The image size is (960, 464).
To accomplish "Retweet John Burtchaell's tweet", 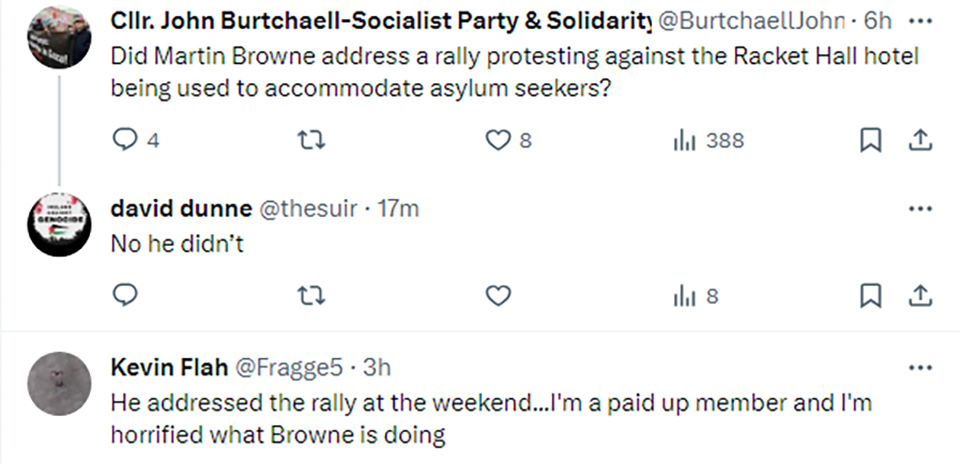I will coord(313,141).
